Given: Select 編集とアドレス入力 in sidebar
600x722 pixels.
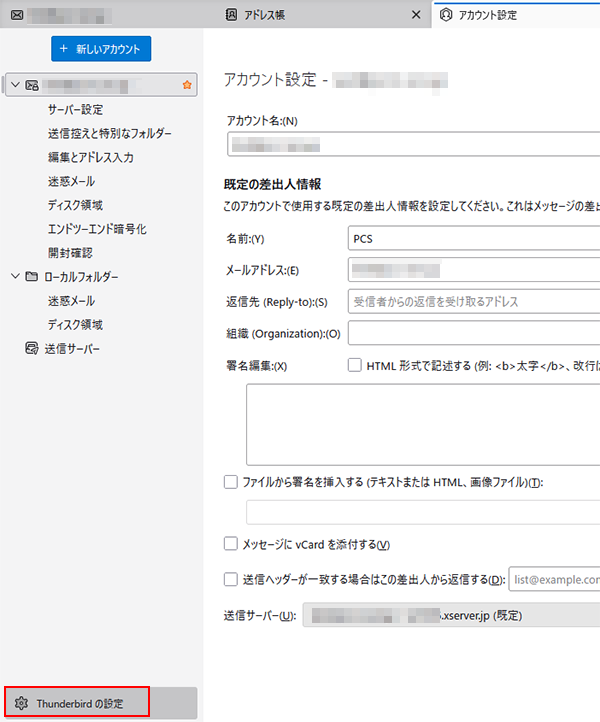Looking at the screenshot, I should (91, 157).
